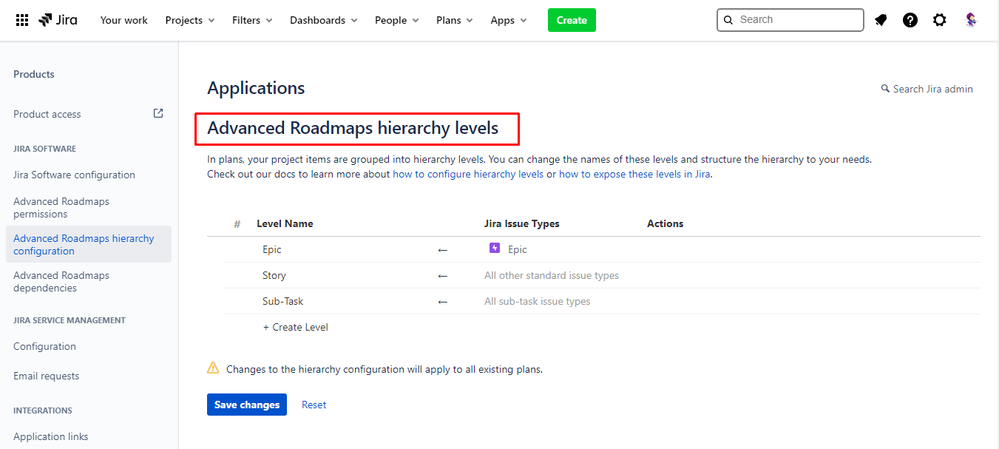Click external link icon beside Product access
Image resolution: width=999 pixels, height=449 pixels.
pos(159,113)
